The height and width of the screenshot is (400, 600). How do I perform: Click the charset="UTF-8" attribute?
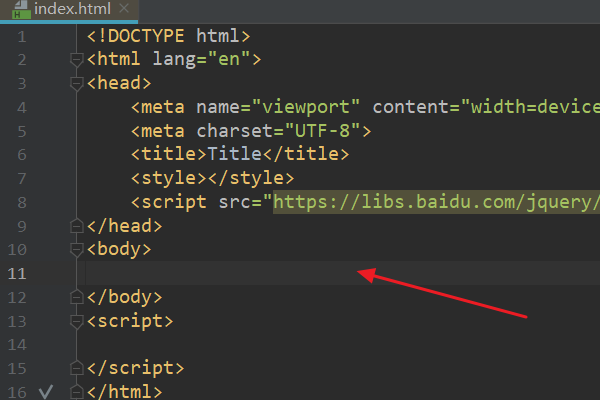(x=278, y=131)
